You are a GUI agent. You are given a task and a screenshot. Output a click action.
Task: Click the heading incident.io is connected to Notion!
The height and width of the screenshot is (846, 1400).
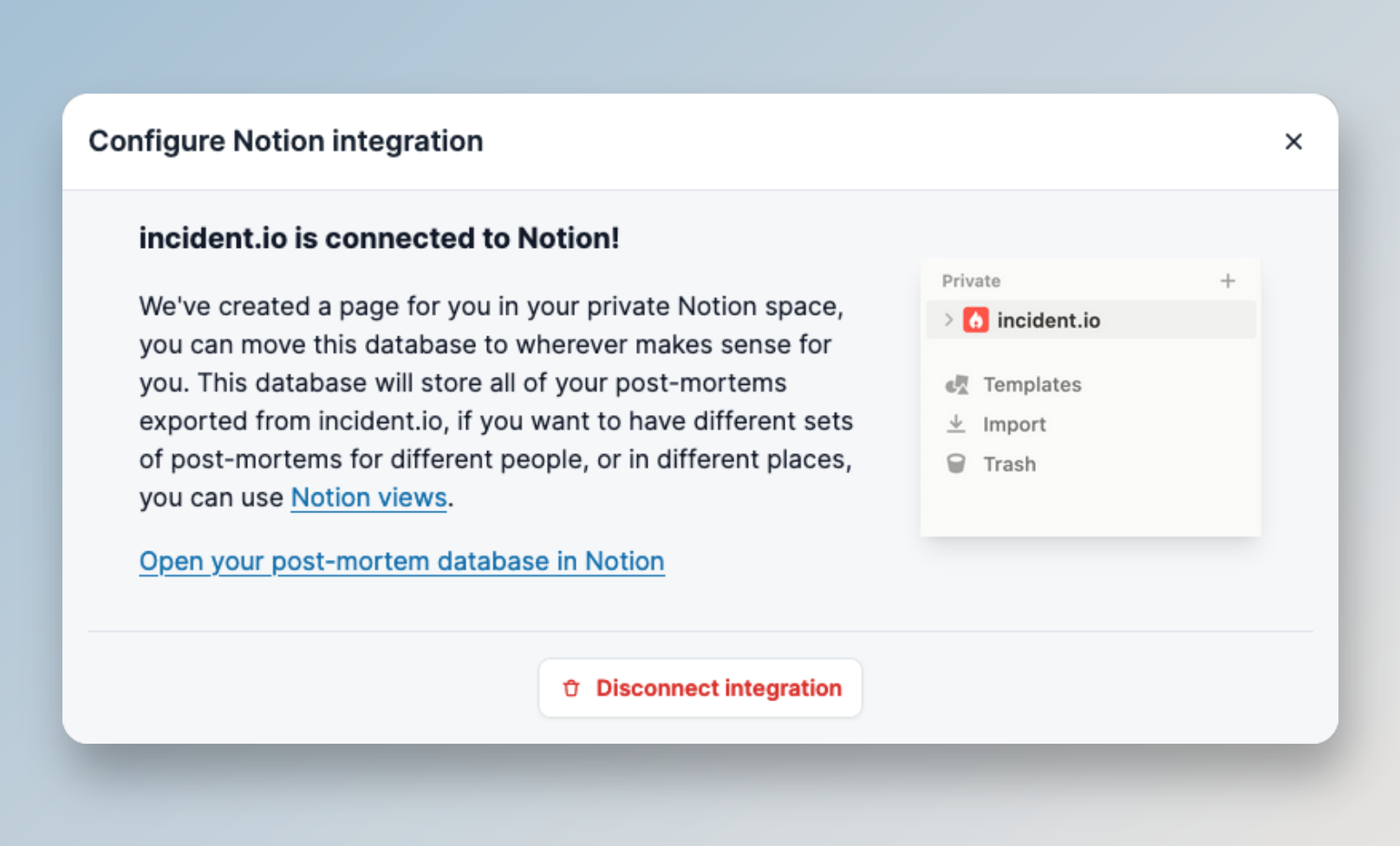click(380, 238)
